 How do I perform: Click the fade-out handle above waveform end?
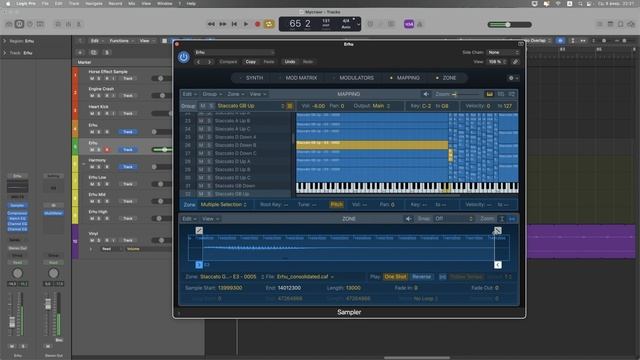tap(498, 231)
